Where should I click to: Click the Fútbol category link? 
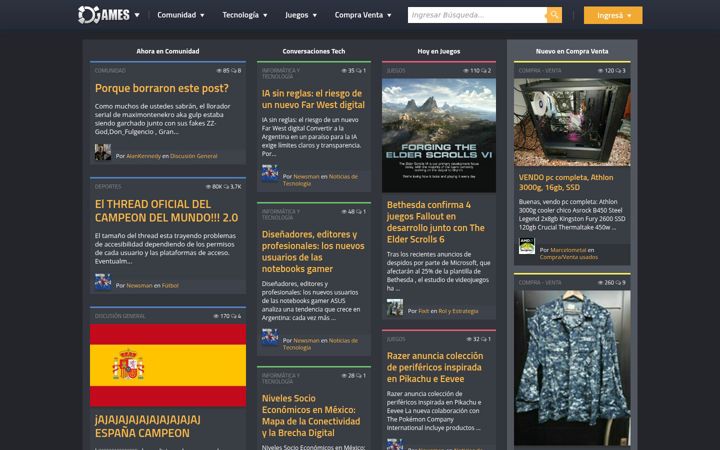coord(170,286)
